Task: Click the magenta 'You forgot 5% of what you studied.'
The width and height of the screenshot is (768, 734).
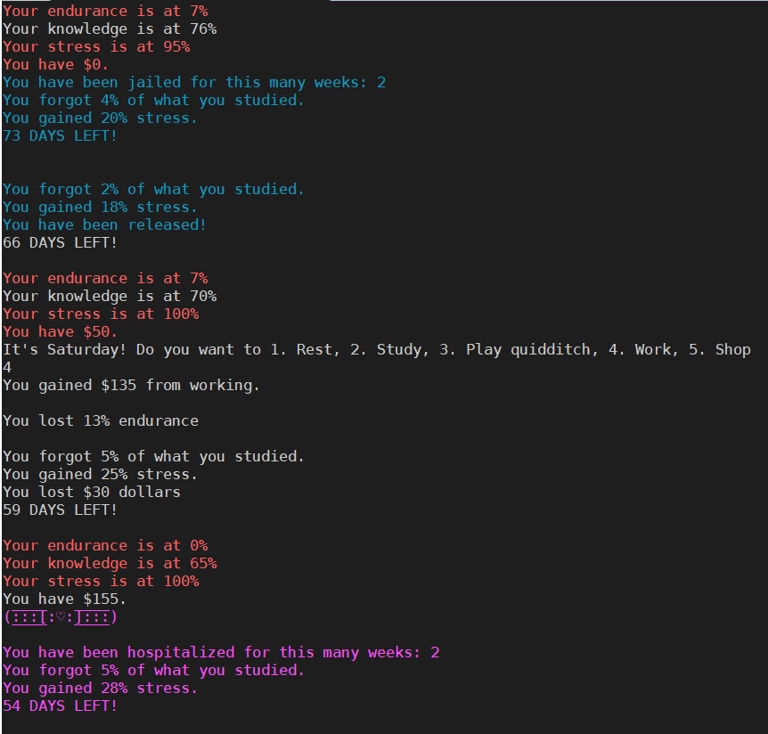Action: coord(154,670)
